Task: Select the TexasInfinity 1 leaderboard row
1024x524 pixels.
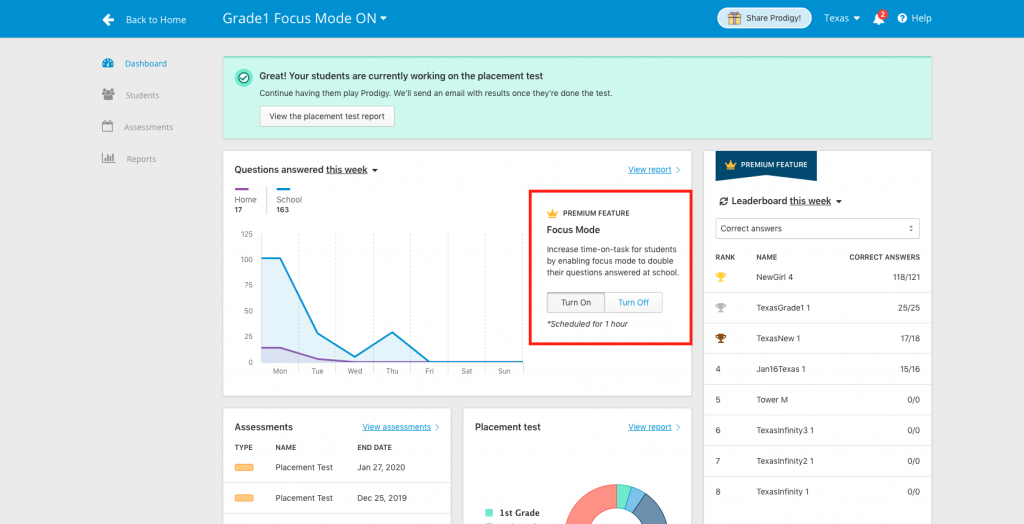Action: coord(818,491)
